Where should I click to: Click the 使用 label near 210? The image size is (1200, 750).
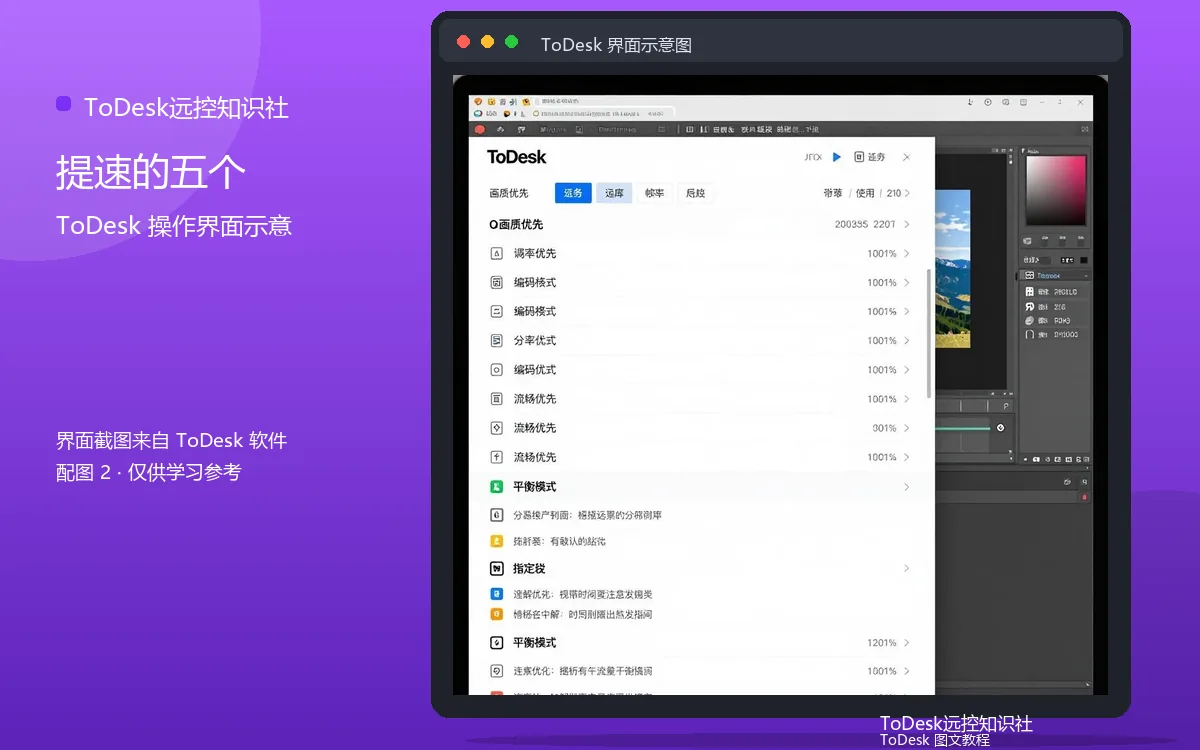coord(865,193)
